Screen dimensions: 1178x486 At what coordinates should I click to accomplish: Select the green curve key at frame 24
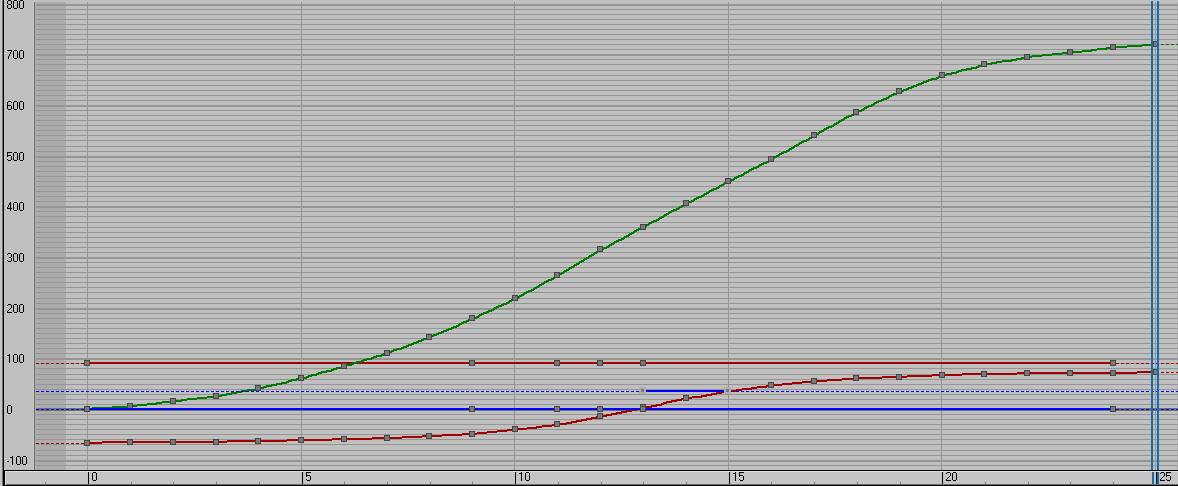tap(1113, 47)
